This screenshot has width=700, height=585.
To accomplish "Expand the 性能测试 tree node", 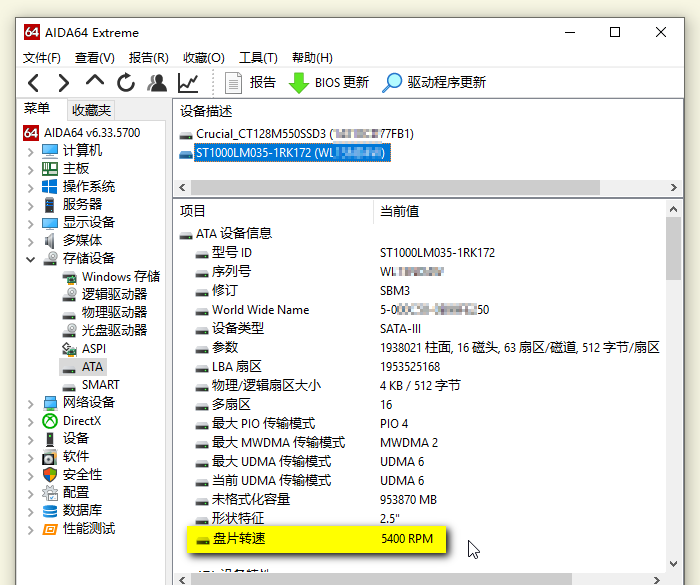I will [x=30, y=530].
